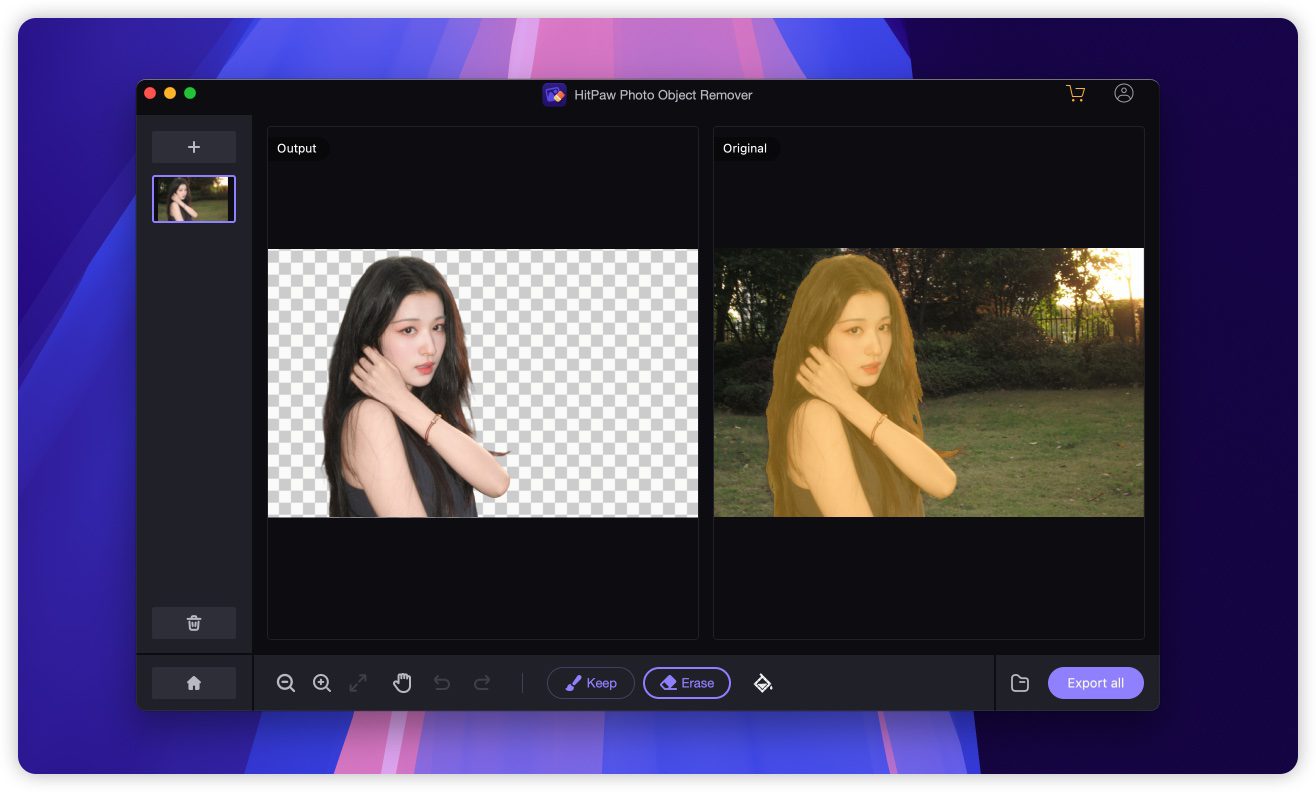This screenshot has width=1316, height=792.
Task: Select the Hand pan tool
Action: [402, 683]
